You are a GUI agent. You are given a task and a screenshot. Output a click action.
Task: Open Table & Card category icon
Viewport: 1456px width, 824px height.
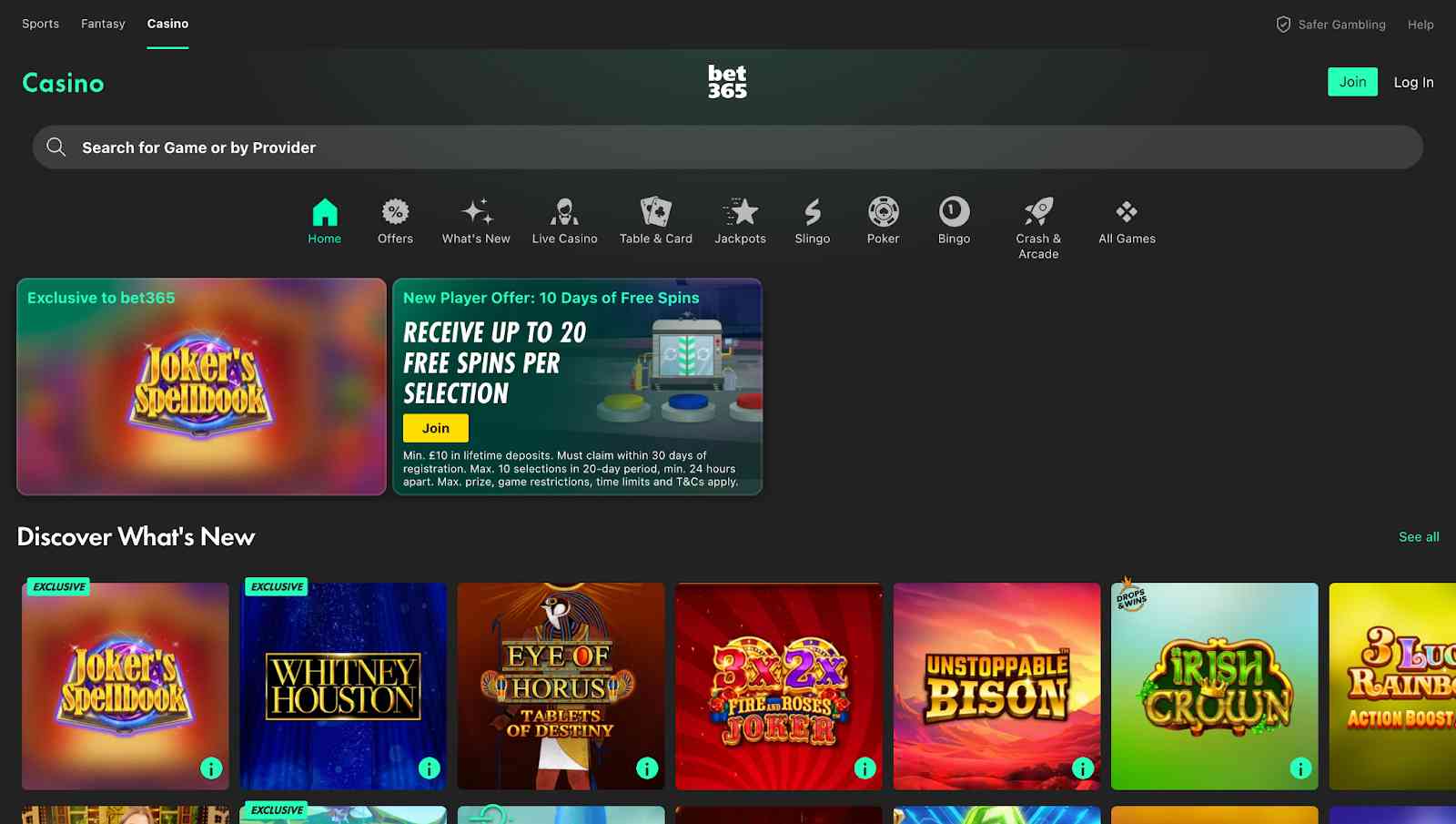tap(655, 212)
